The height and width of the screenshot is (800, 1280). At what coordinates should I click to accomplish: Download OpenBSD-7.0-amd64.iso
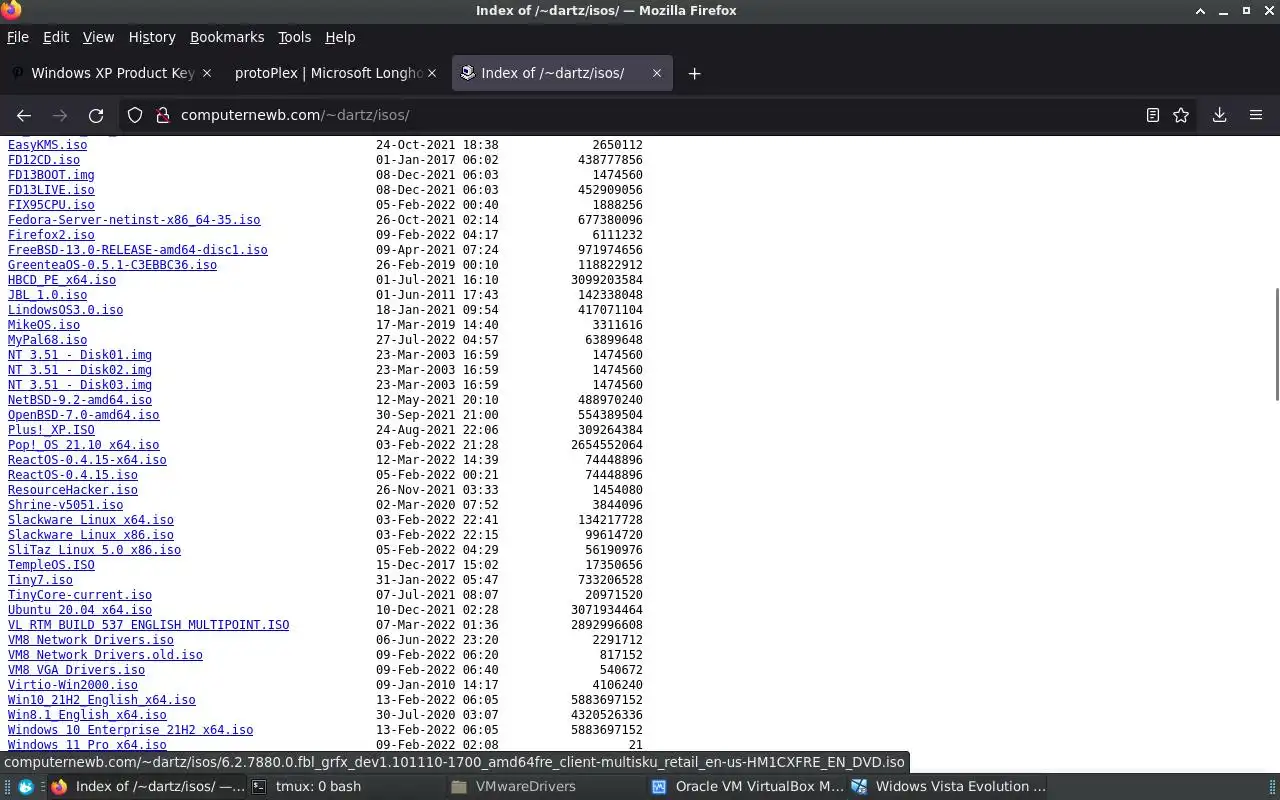pyautogui.click(x=83, y=415)
